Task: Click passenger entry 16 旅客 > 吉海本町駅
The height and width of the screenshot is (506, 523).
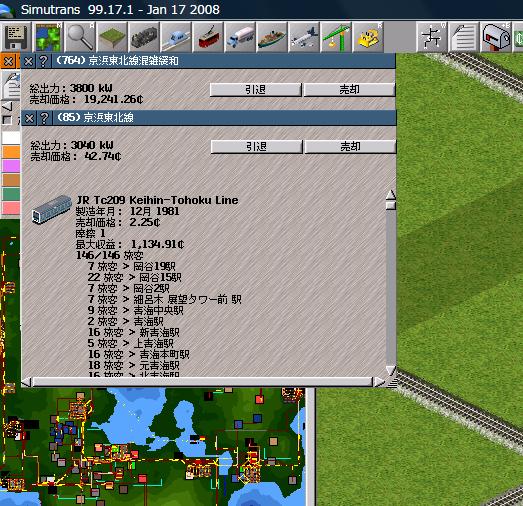Action: [139, 354]
